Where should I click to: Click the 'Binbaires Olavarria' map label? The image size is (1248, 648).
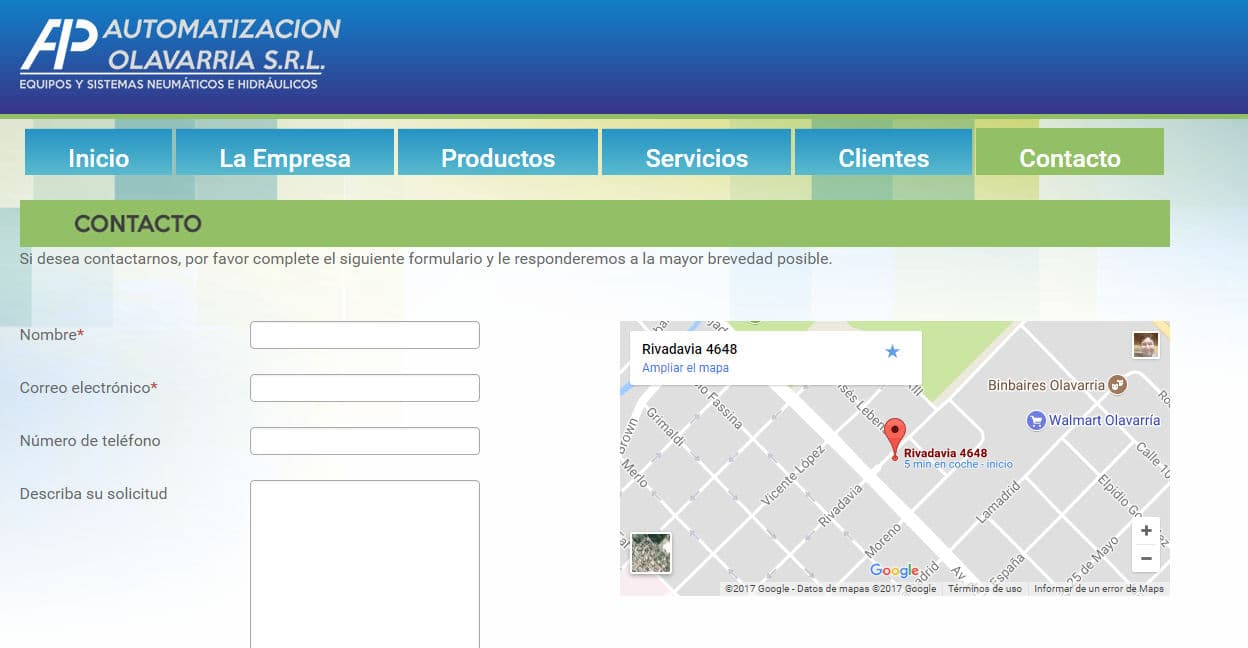[1046, 385]
